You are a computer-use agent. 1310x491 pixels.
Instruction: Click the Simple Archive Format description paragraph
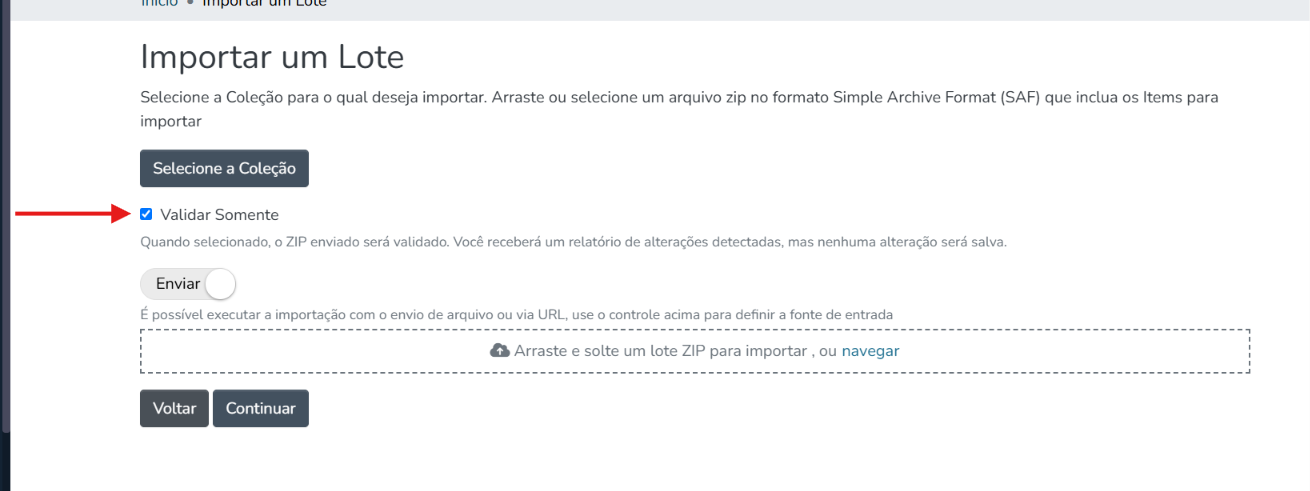pos(679,109)
